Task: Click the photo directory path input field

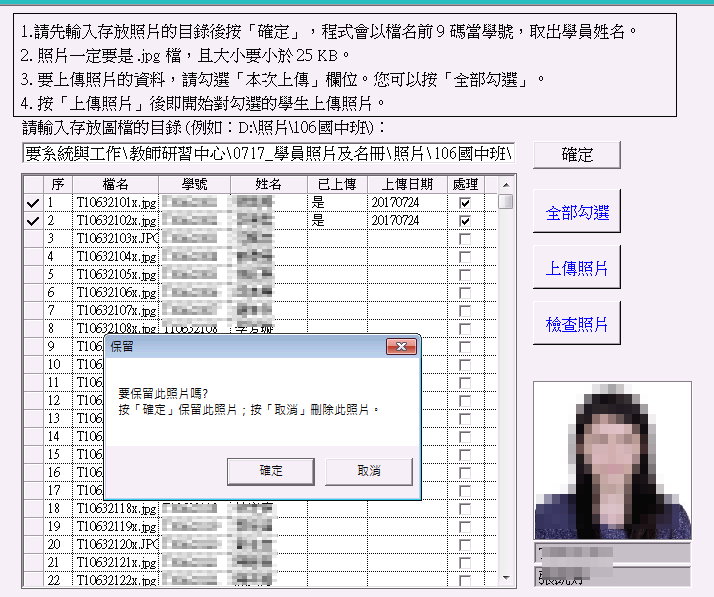Action: (x=268, y=154)
